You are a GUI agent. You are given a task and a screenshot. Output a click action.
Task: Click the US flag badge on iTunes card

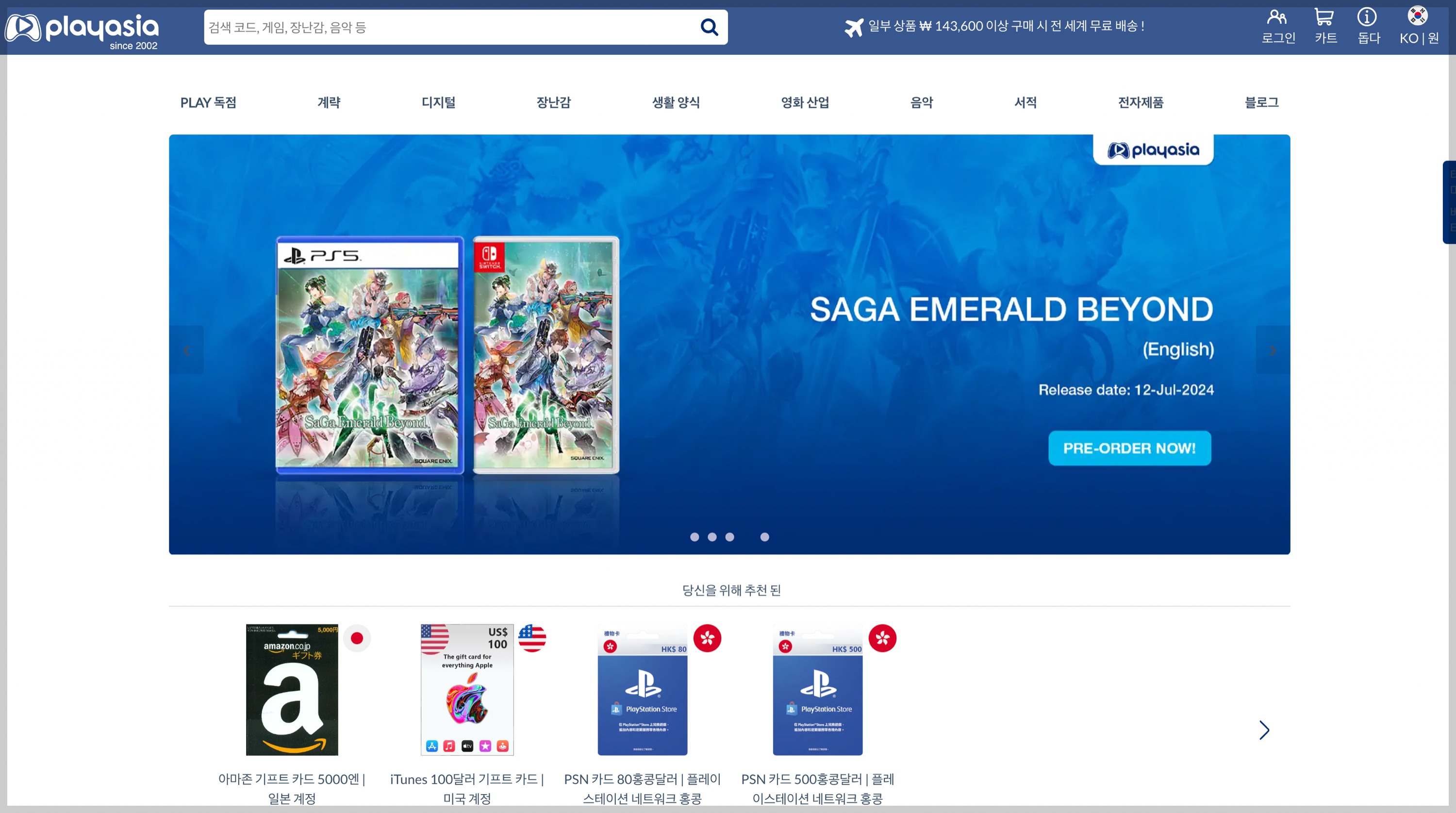(532, 638)
